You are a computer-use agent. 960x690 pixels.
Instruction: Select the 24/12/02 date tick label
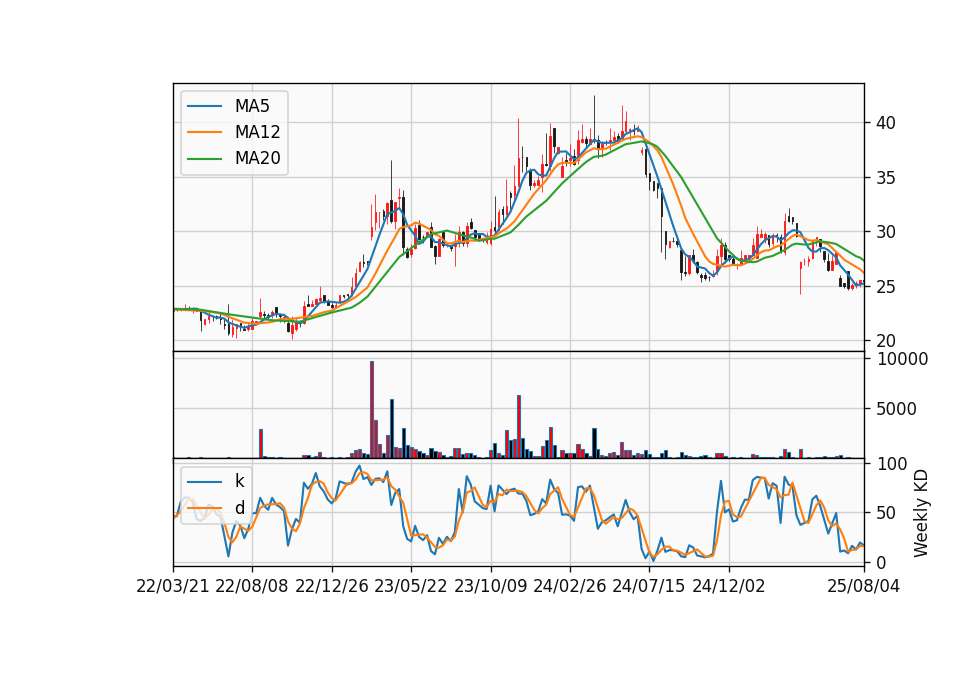point(729,586)
